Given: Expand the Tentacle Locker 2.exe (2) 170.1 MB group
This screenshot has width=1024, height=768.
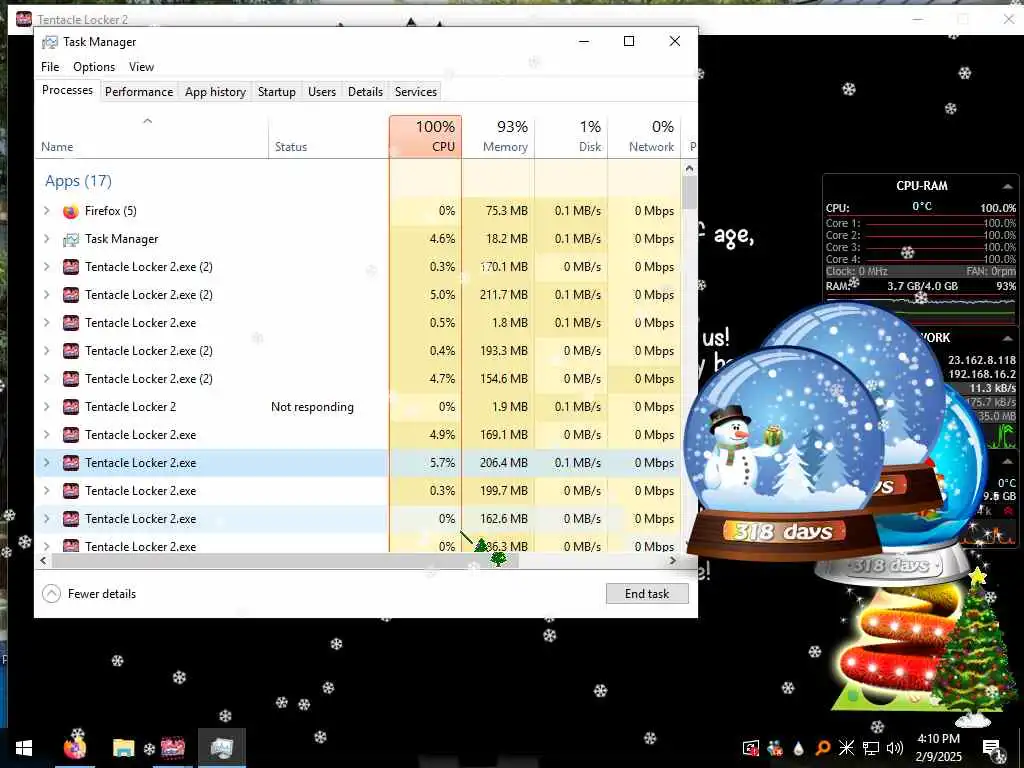Looking at the screenshot, I should (x=46, y=267).
